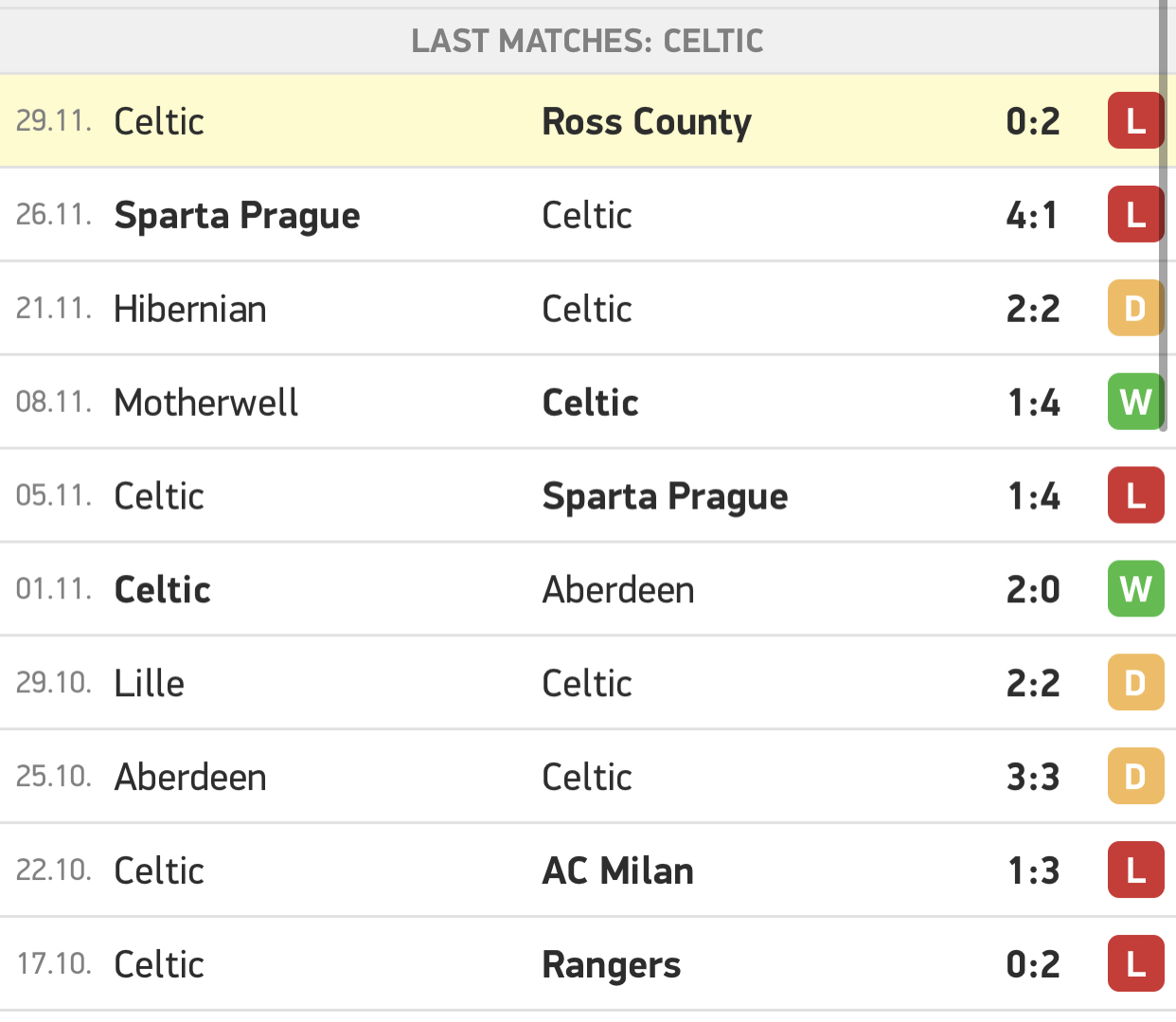This screenshot has height=1022, width=1176.
Task: Click the Last Matches: Celtic header
Action: click(587, 41)
